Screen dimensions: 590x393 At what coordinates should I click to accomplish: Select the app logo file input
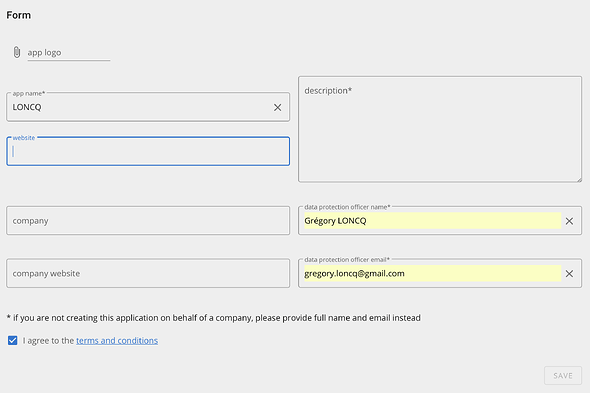68,53
